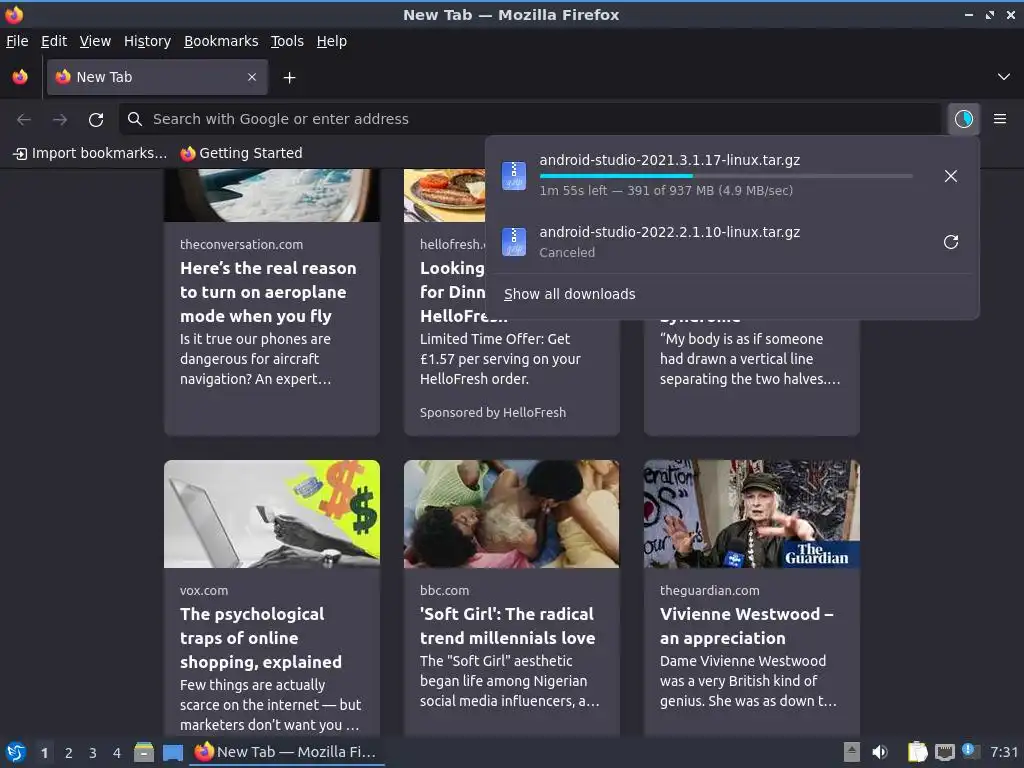The width and height of the screenshot is (1024, 768).
Task: Focus the search or enter address field
Action: [x=530, y=119]
